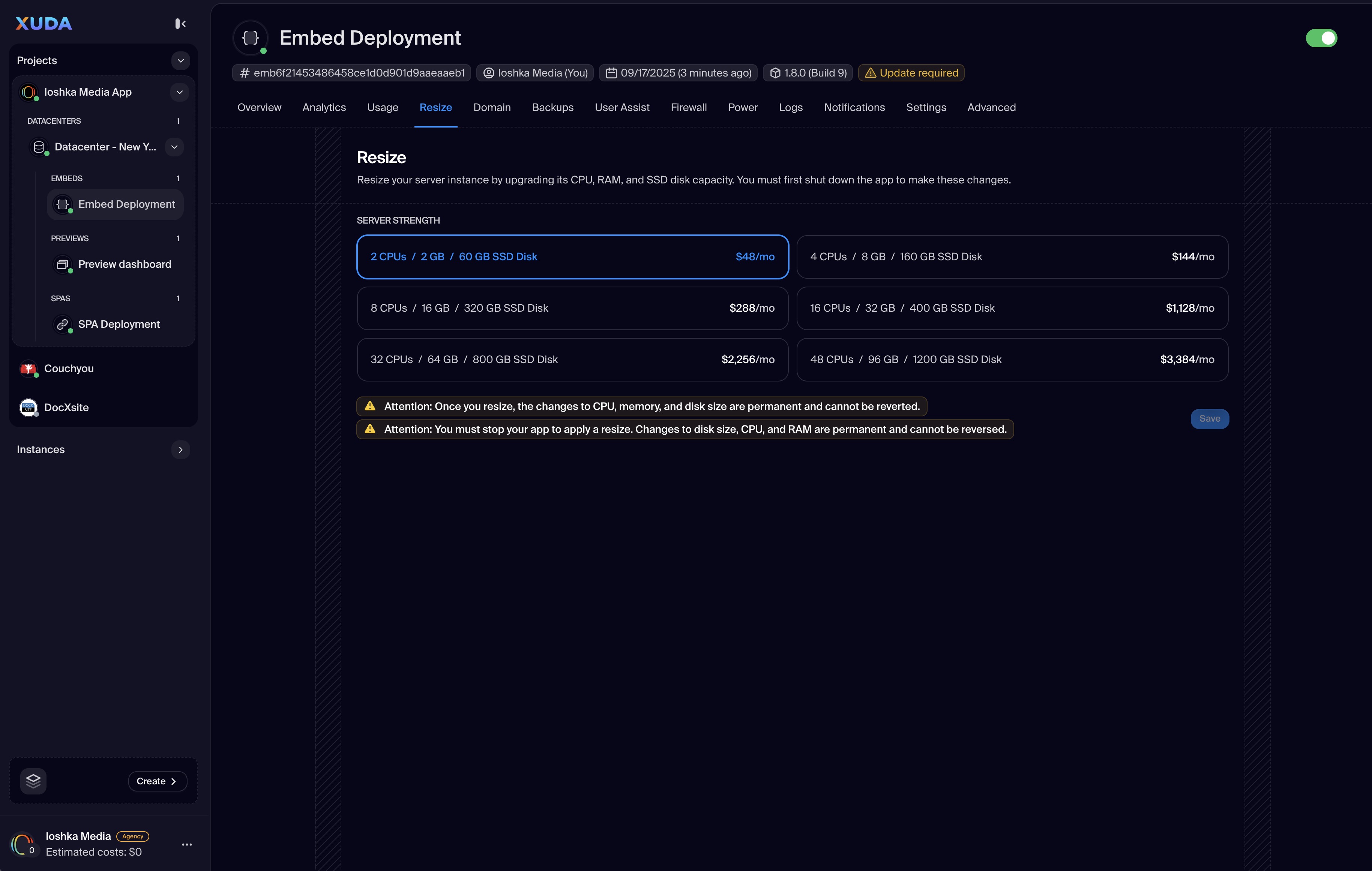Select the 48 CPUs / 96 GB plan
This screenshot has width=1372, height=871.
1012,359
